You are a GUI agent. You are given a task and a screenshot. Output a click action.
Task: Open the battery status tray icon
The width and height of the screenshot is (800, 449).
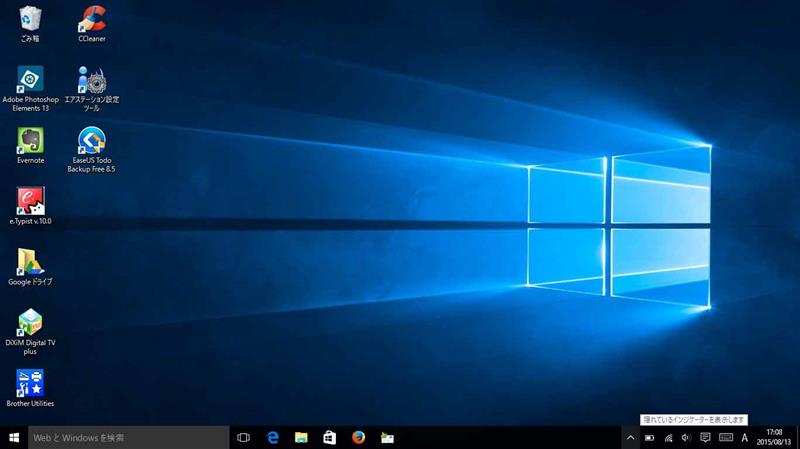(x=649, y=438)
